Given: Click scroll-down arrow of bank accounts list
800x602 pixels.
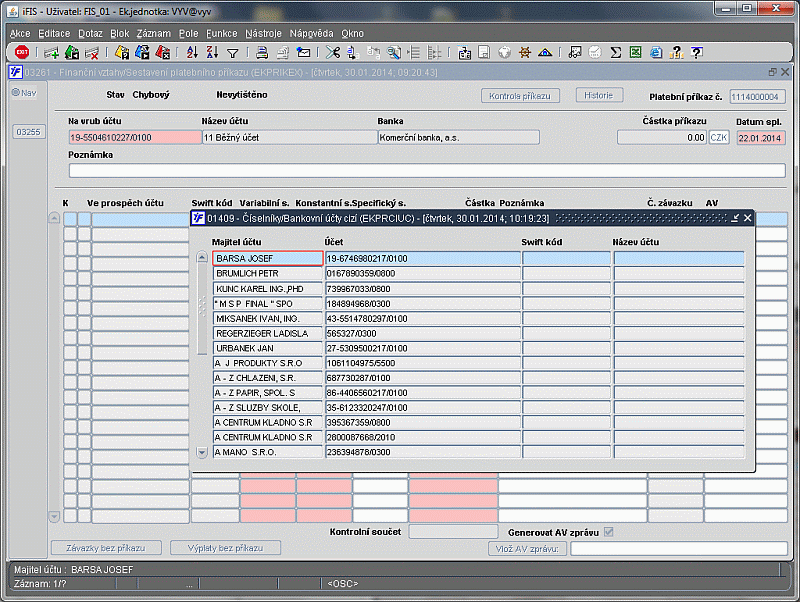Looking at the screenshot, I should coord(202,452).
